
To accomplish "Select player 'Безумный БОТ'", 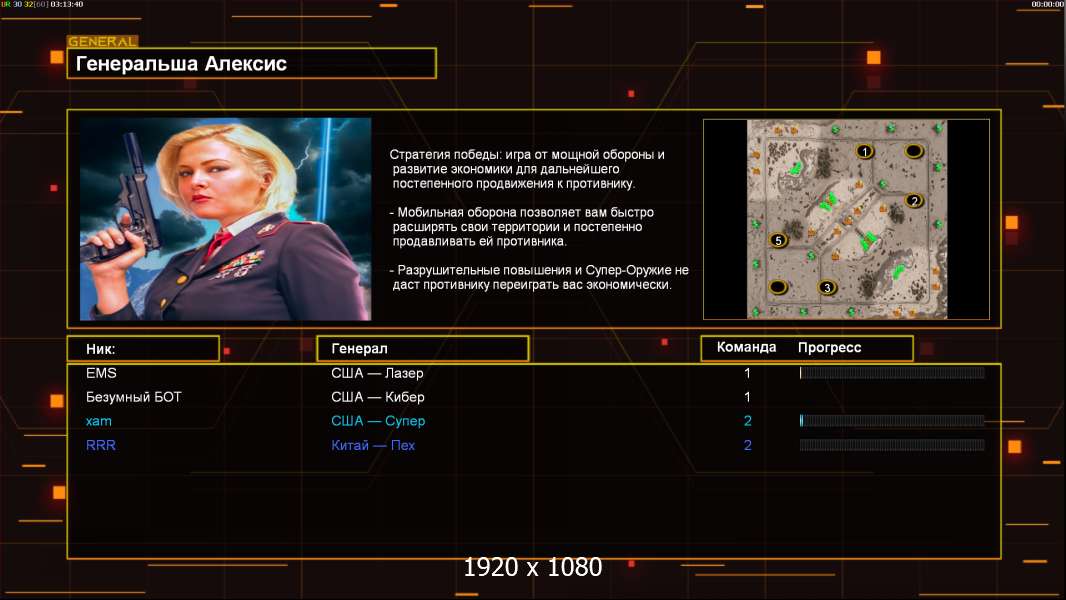I will [133, 397].
